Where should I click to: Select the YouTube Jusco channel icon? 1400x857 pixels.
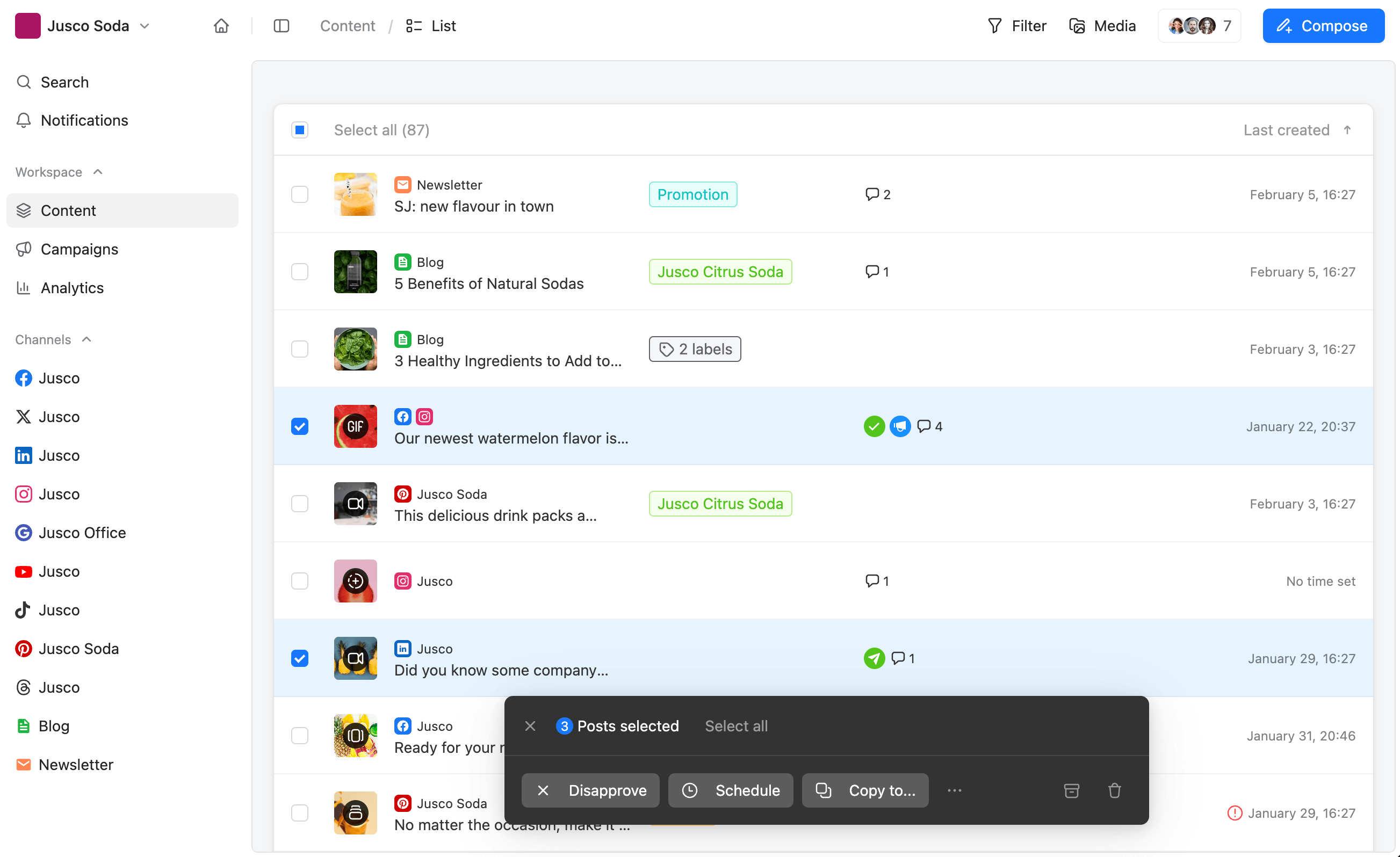point(23,571)
